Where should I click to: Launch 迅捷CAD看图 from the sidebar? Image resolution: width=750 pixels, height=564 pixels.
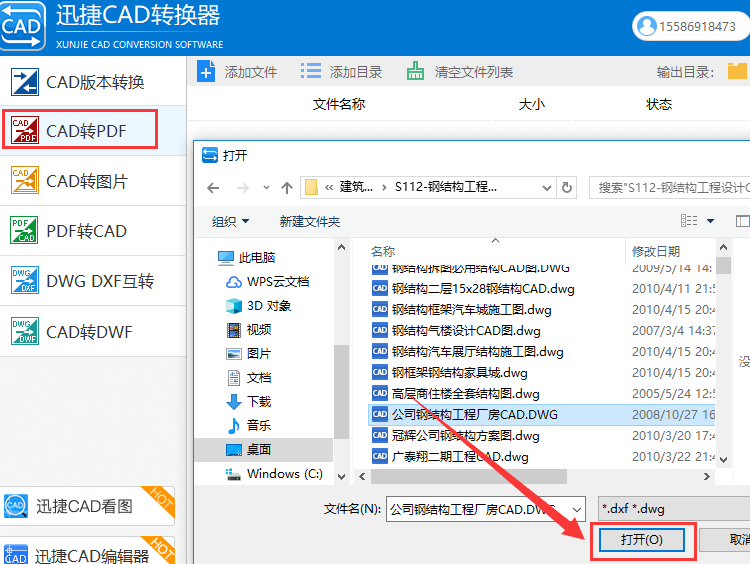(x=88, y=506)
